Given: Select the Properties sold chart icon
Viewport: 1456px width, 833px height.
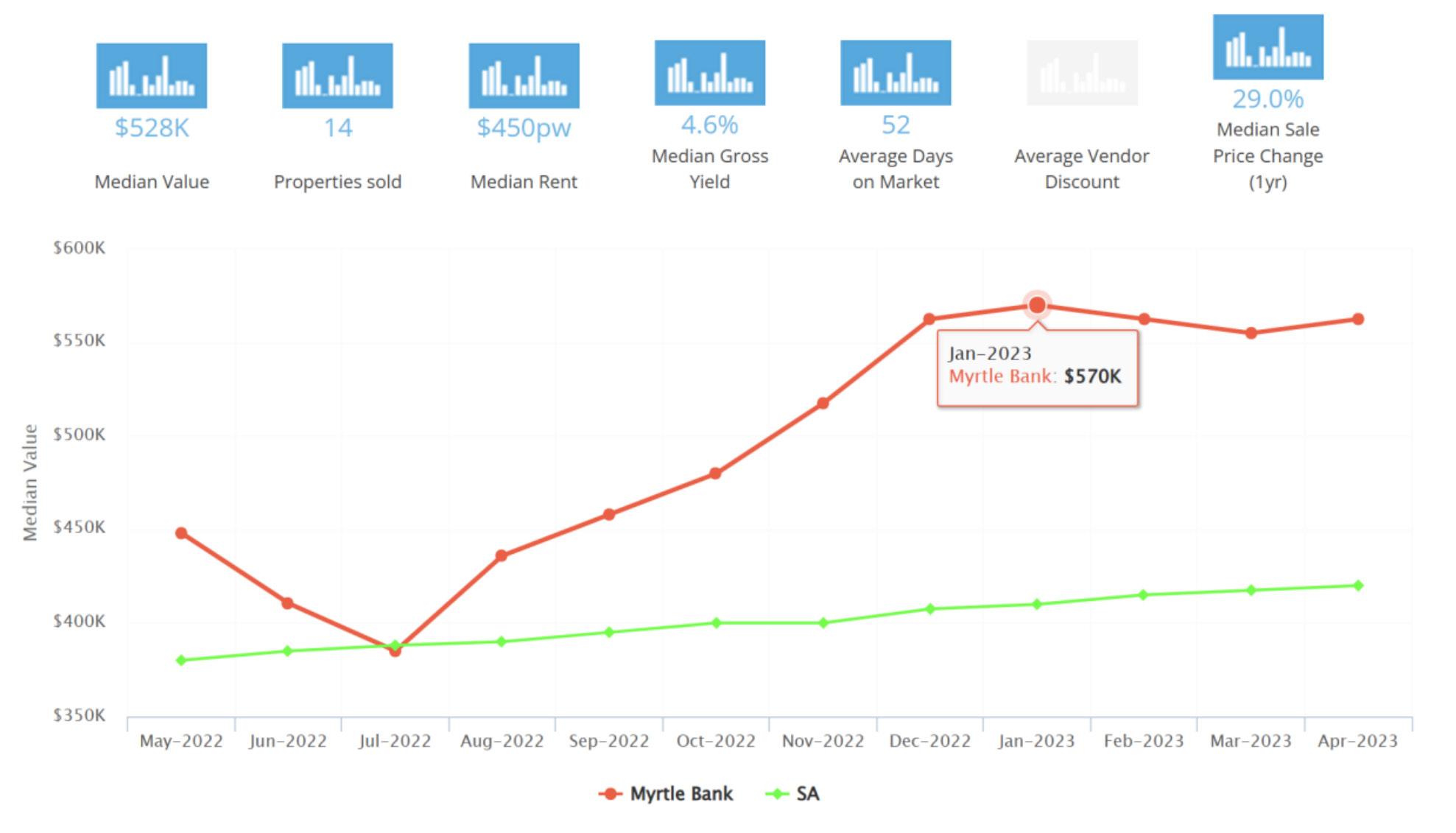Looking at the screenshot, I should 337,76.
